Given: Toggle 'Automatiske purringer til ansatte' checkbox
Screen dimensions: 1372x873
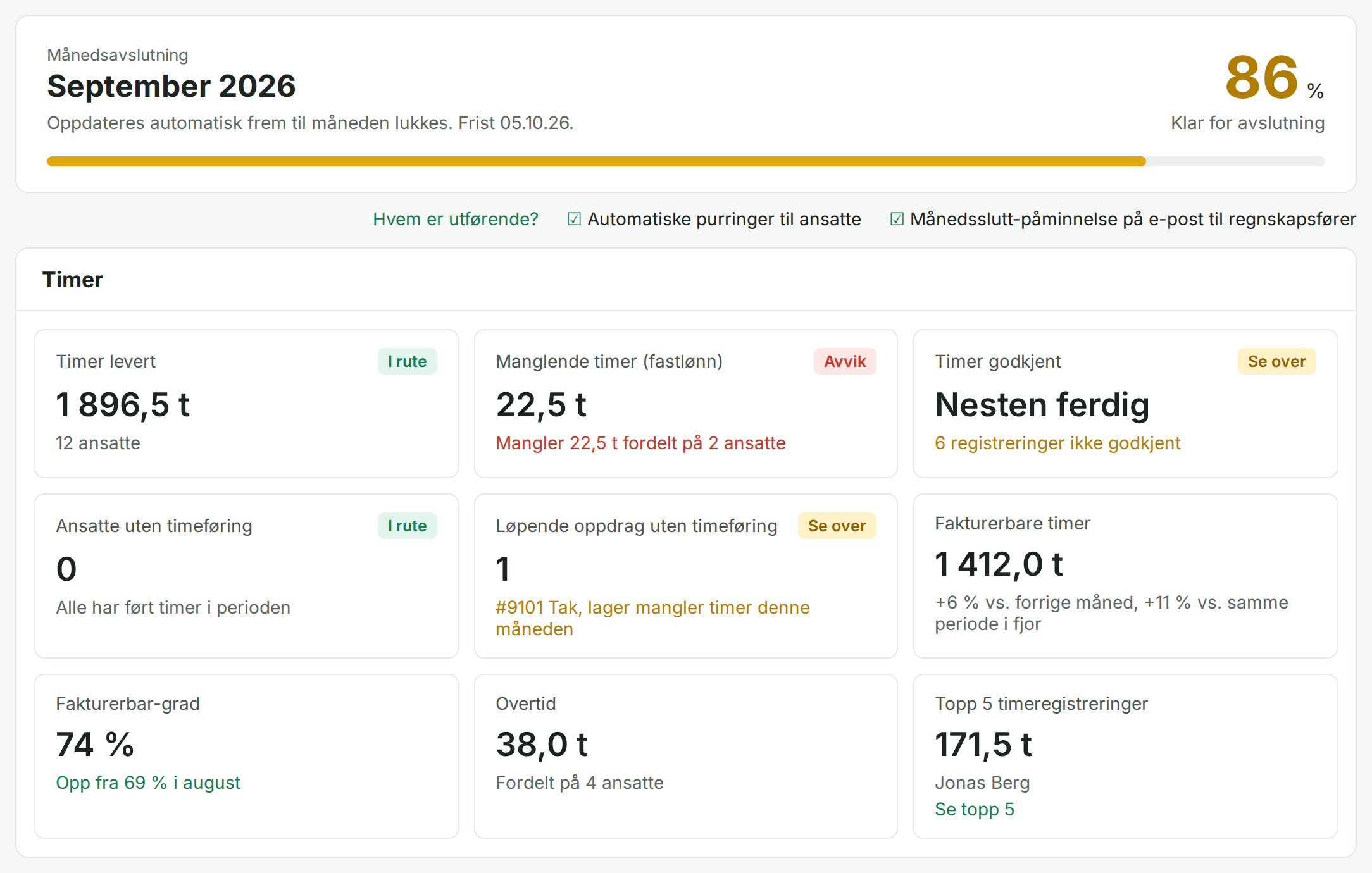Looking at the screenshot, I should (574, 219).
